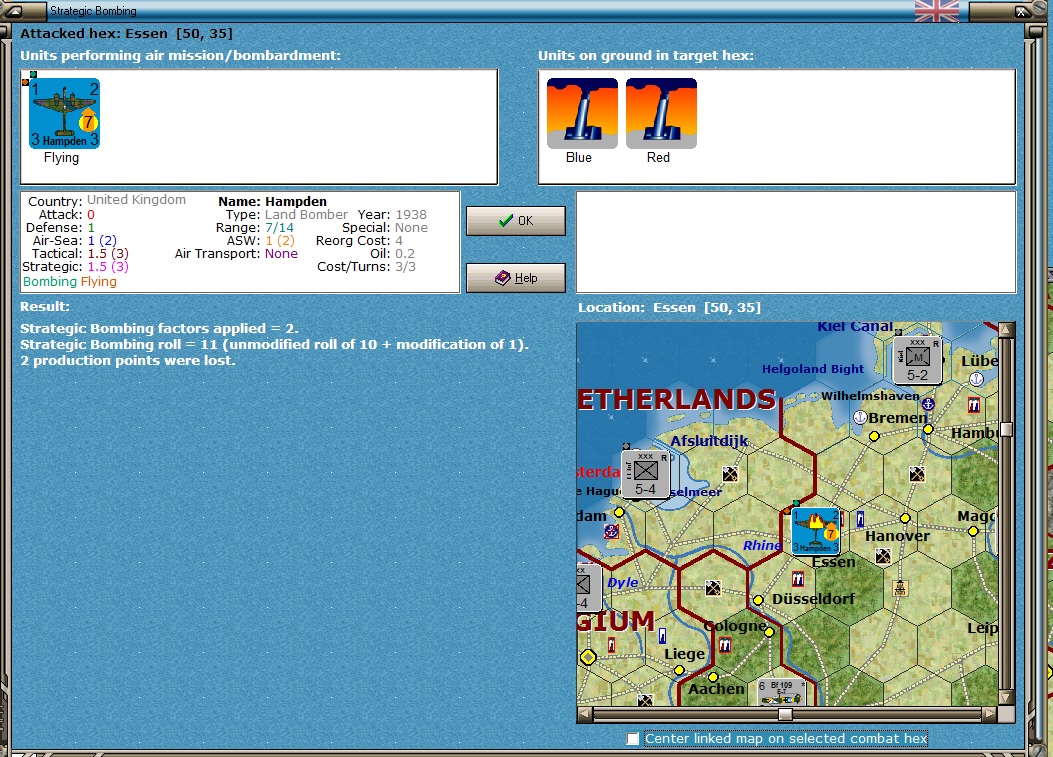Screen dimensions: 1053x757
Task: Click the 5-4 infantry corps counter in Netherlands
Action: coord(645,474)
